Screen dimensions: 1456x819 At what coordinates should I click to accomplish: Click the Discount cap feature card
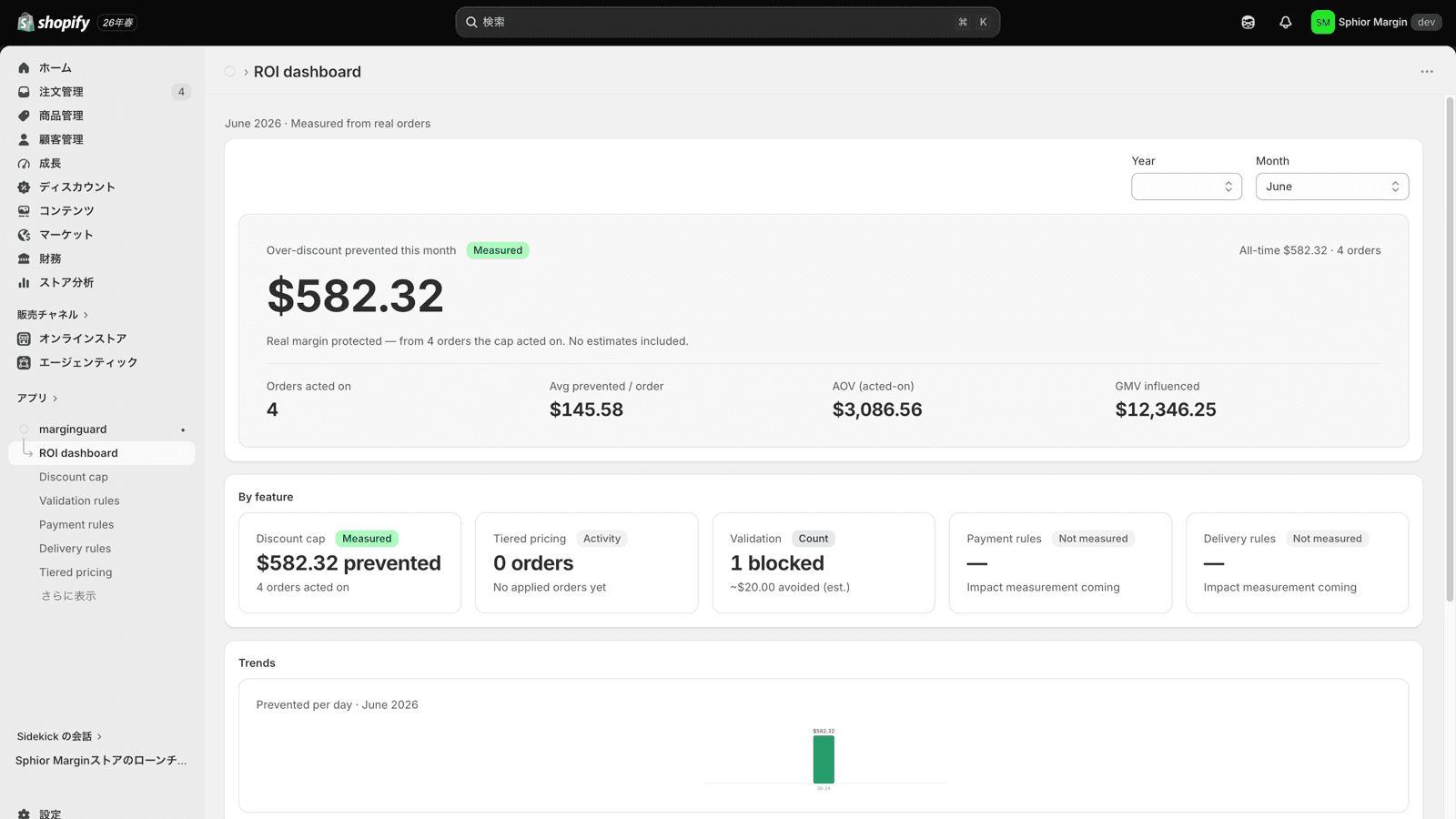click(x=349, y=562)
